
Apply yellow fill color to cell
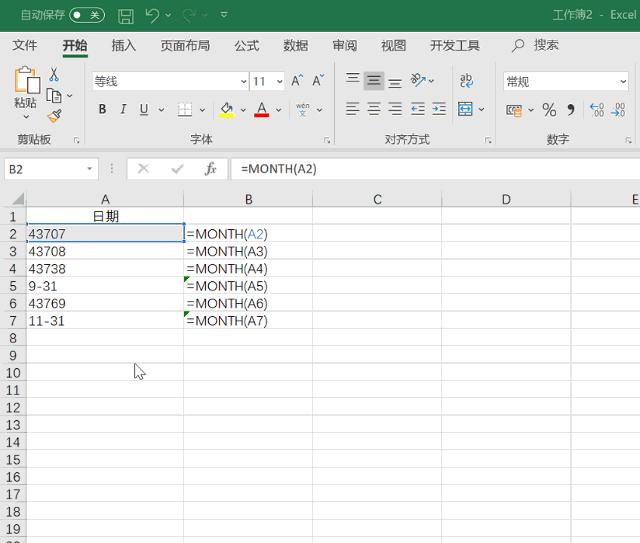[227, 109]
